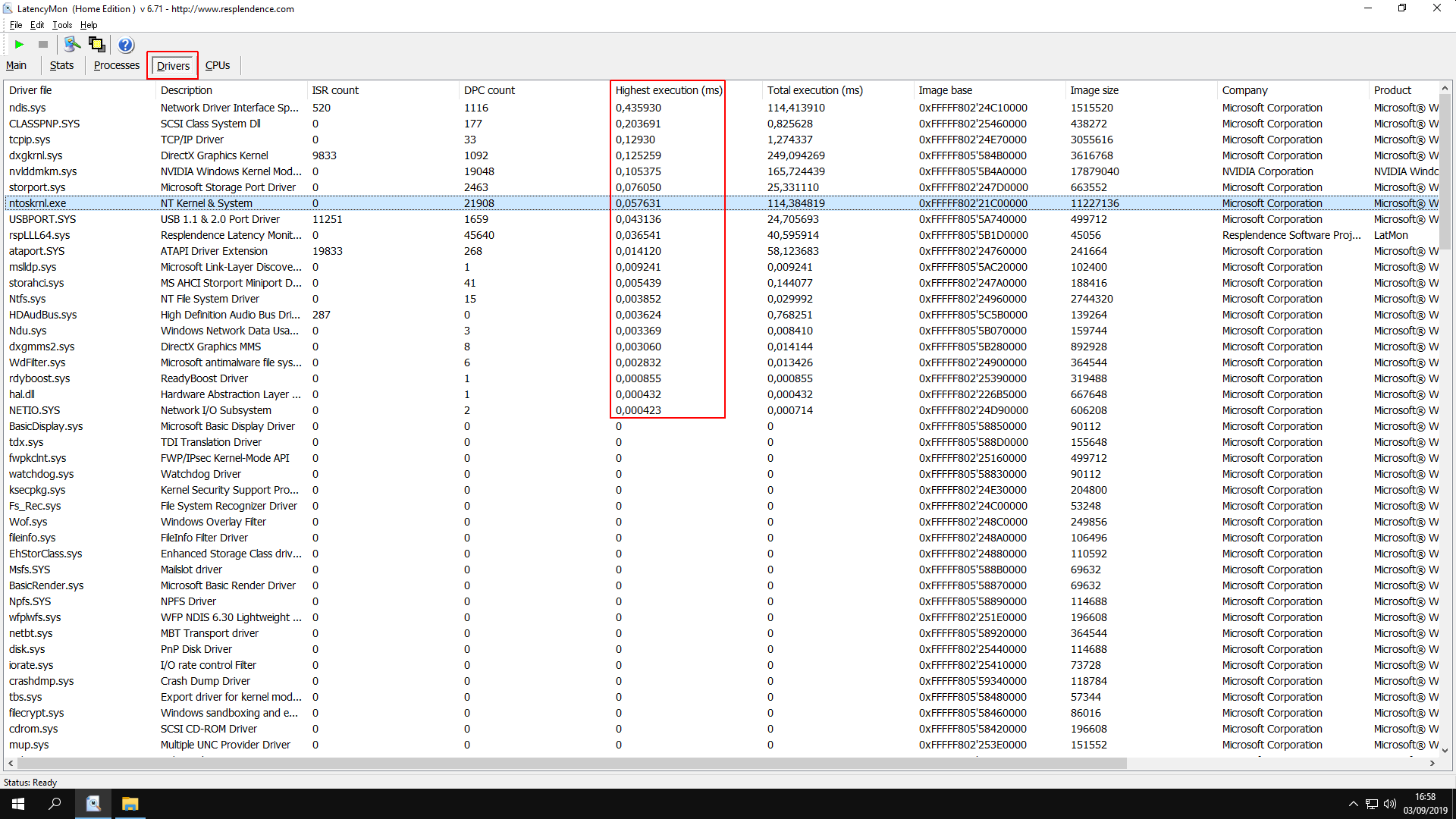Viewport: 1456px width, 819px height.
Task: Start monitoring with the green play button
Action: 20,45
